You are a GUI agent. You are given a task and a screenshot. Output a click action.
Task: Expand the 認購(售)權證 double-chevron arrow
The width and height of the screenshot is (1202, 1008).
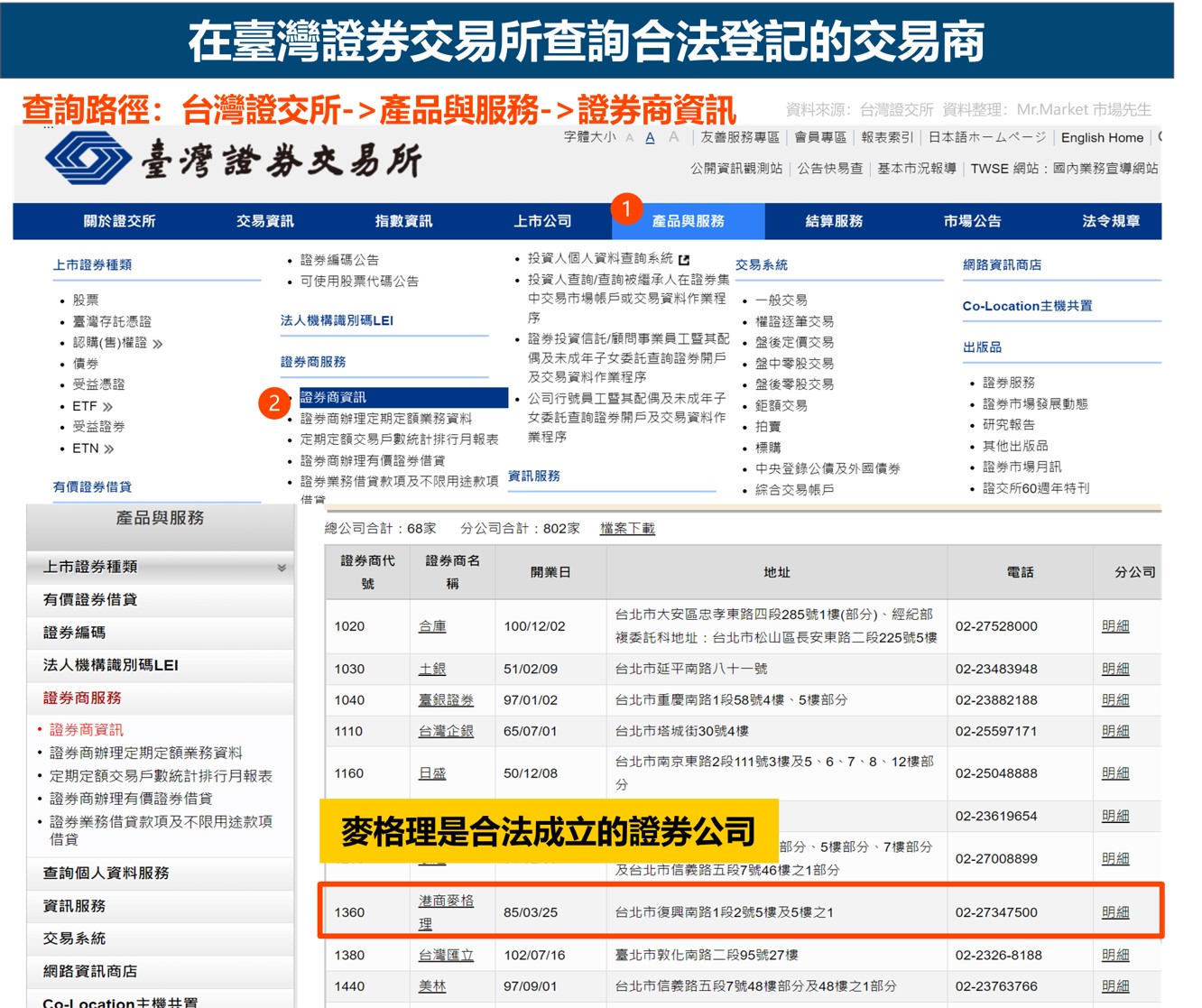[x=158, y=344]
